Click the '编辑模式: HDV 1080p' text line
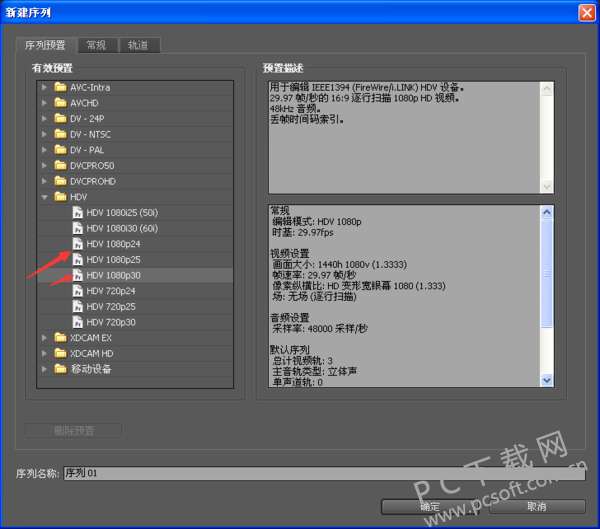Image resolution: width=600 pixels, height=529 pixels. [x=317, y=221]
